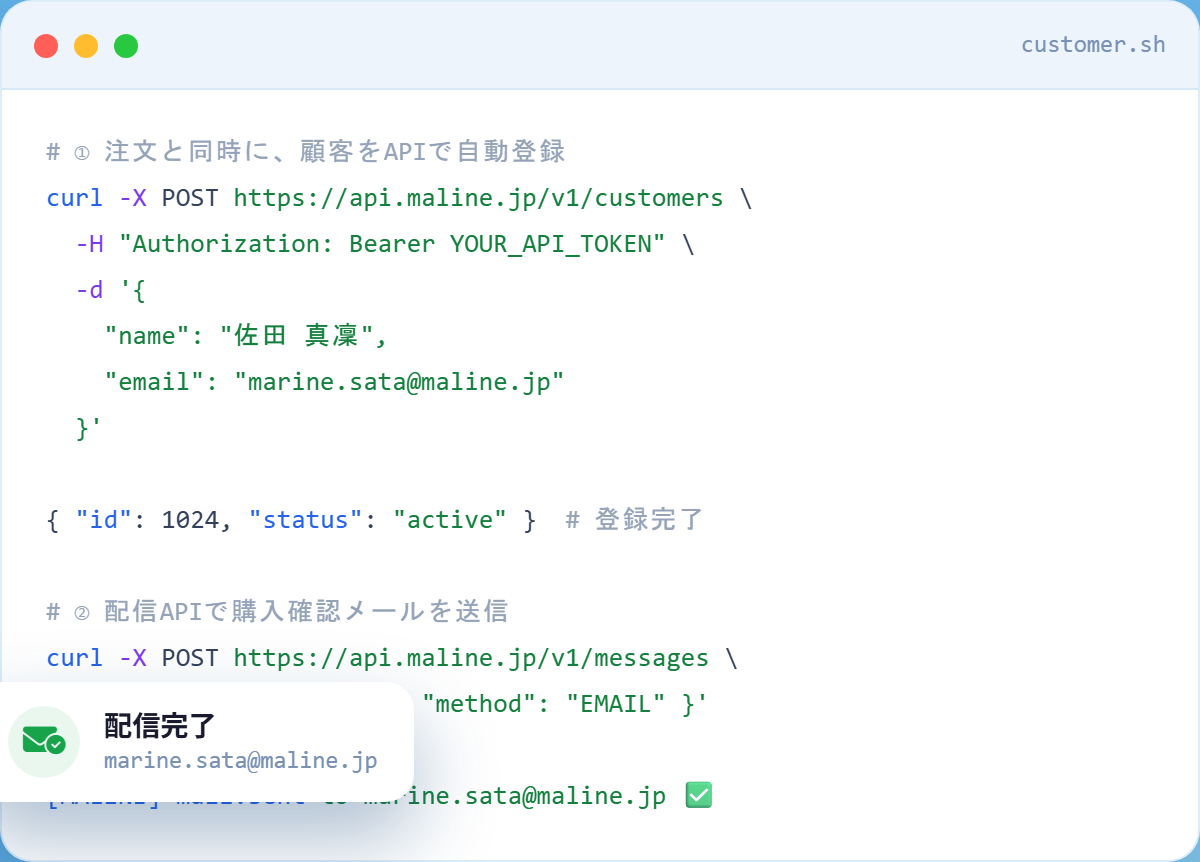Click the yellow minimize window dot
The width and height of the screenshot is (1200, 862).
86,46
